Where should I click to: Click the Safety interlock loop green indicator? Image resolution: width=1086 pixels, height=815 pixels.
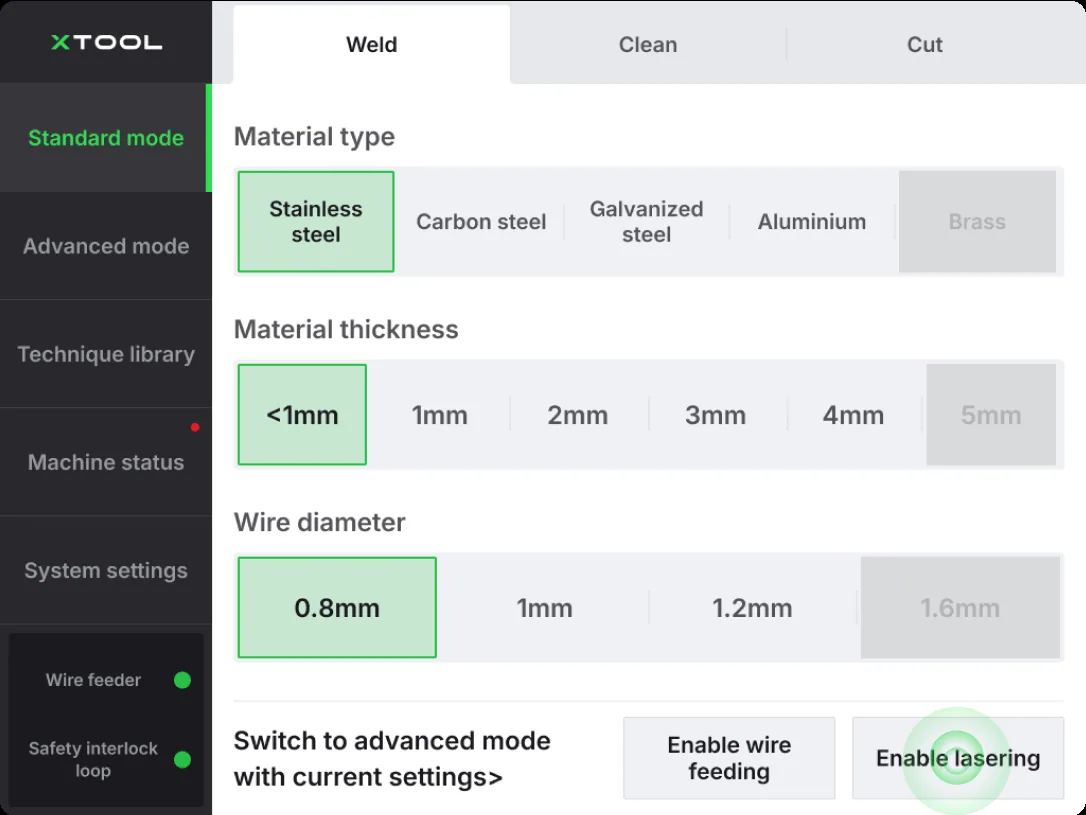coord(182,760)
